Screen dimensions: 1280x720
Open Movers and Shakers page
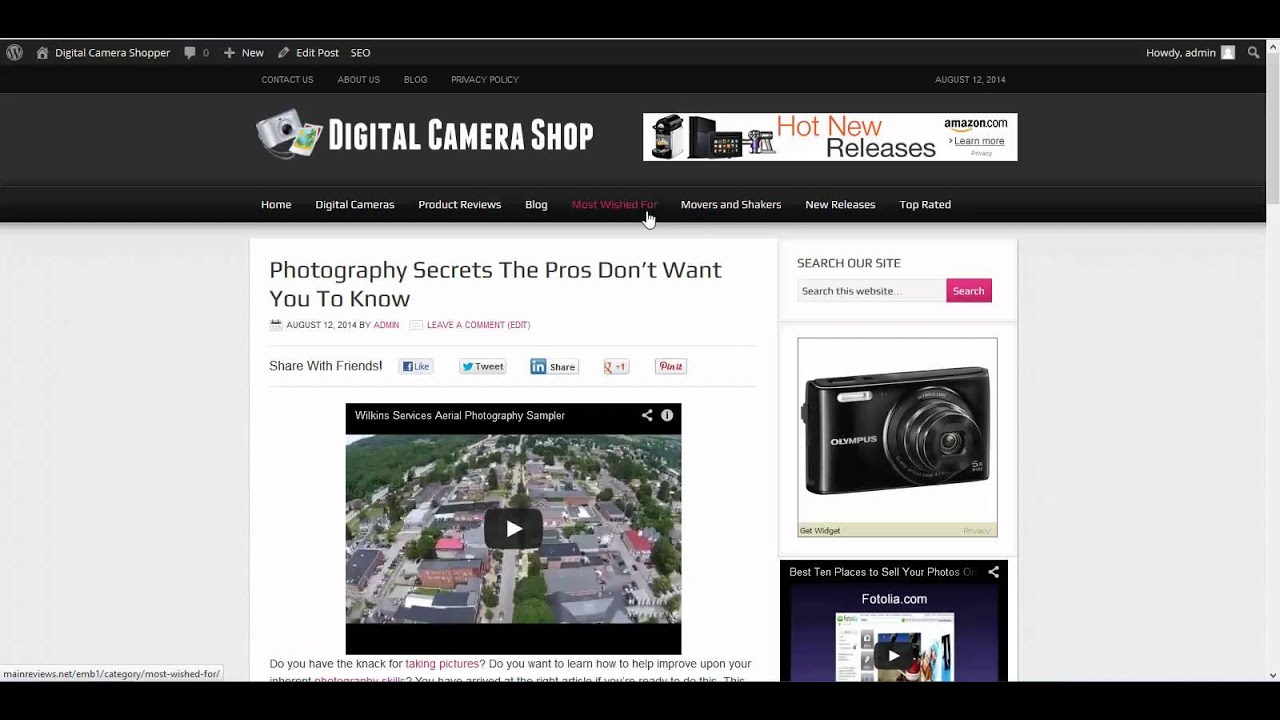coord(731,205)
